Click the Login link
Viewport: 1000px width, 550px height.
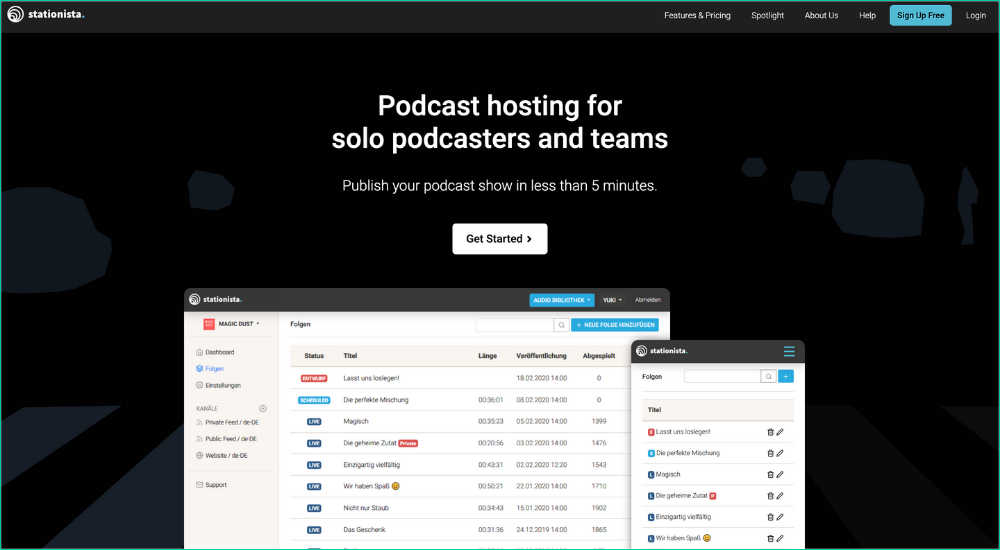coord(975,15)
